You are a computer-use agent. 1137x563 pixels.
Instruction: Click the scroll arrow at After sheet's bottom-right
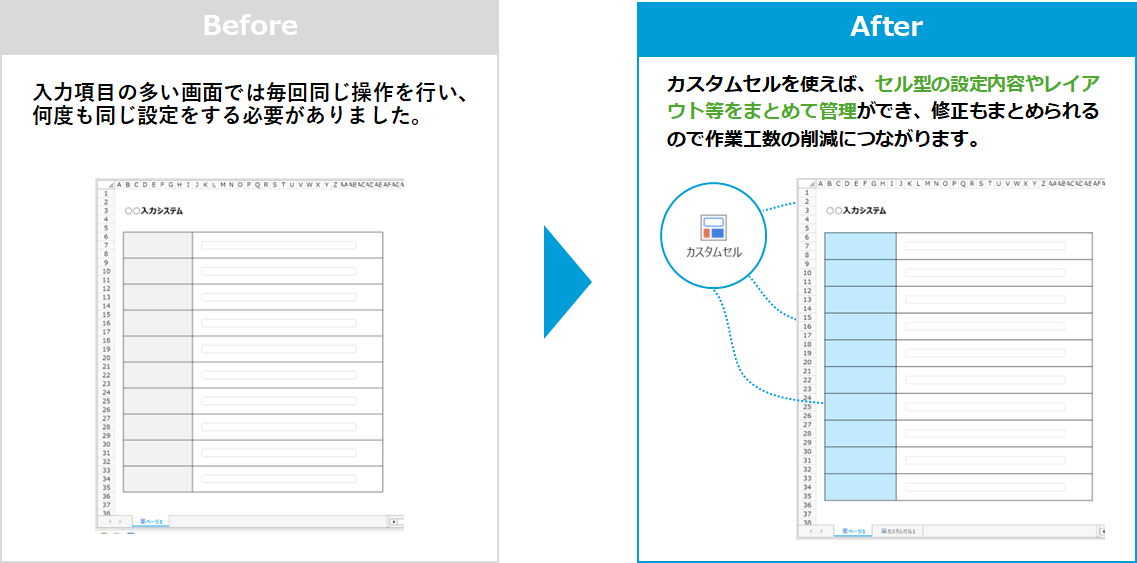pyautogui.click(x=1100, y=531)
